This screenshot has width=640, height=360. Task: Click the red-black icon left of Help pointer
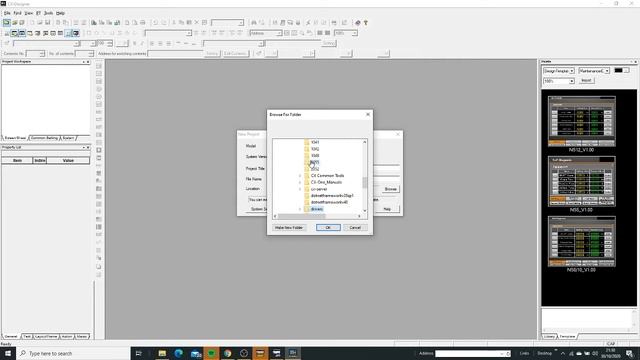[358, 22]
